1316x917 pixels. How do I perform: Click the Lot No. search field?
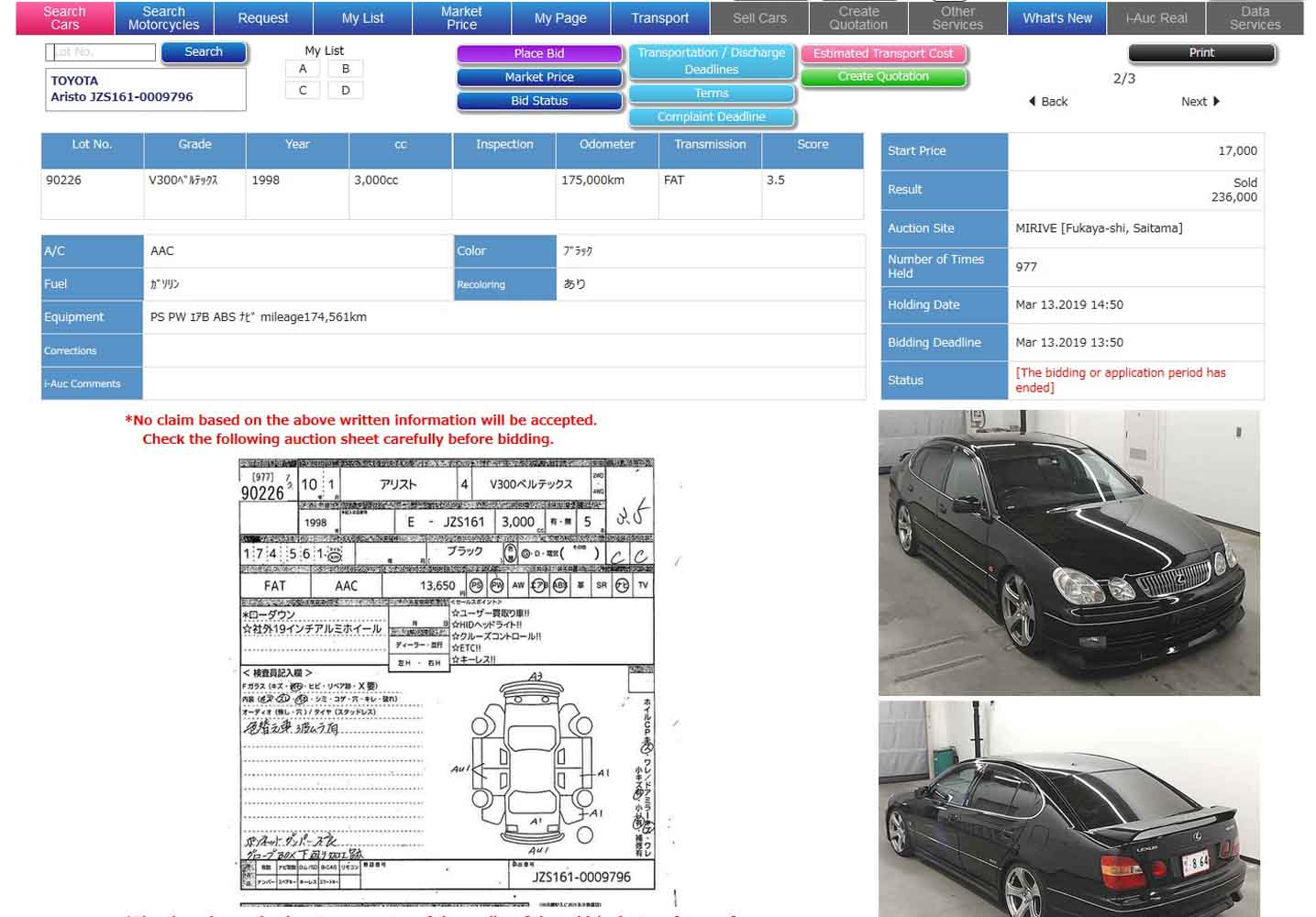pos(101,52)
